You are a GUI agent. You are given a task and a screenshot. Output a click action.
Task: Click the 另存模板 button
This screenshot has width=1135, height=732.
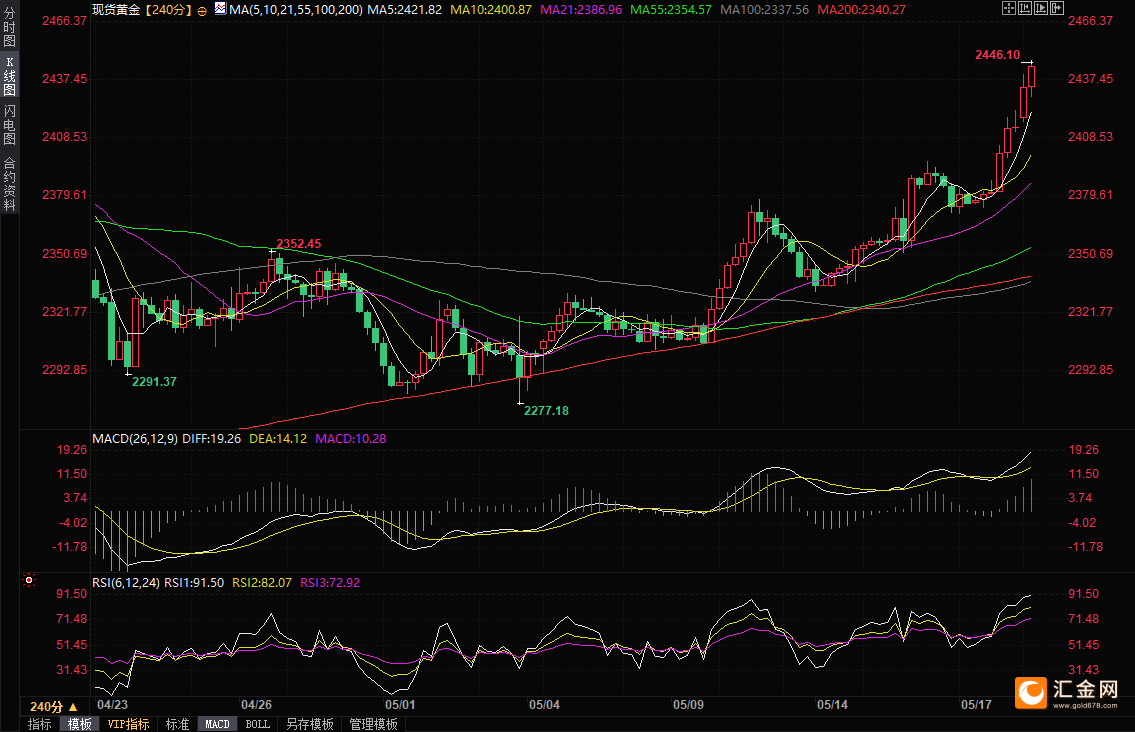tap(309, 724)
